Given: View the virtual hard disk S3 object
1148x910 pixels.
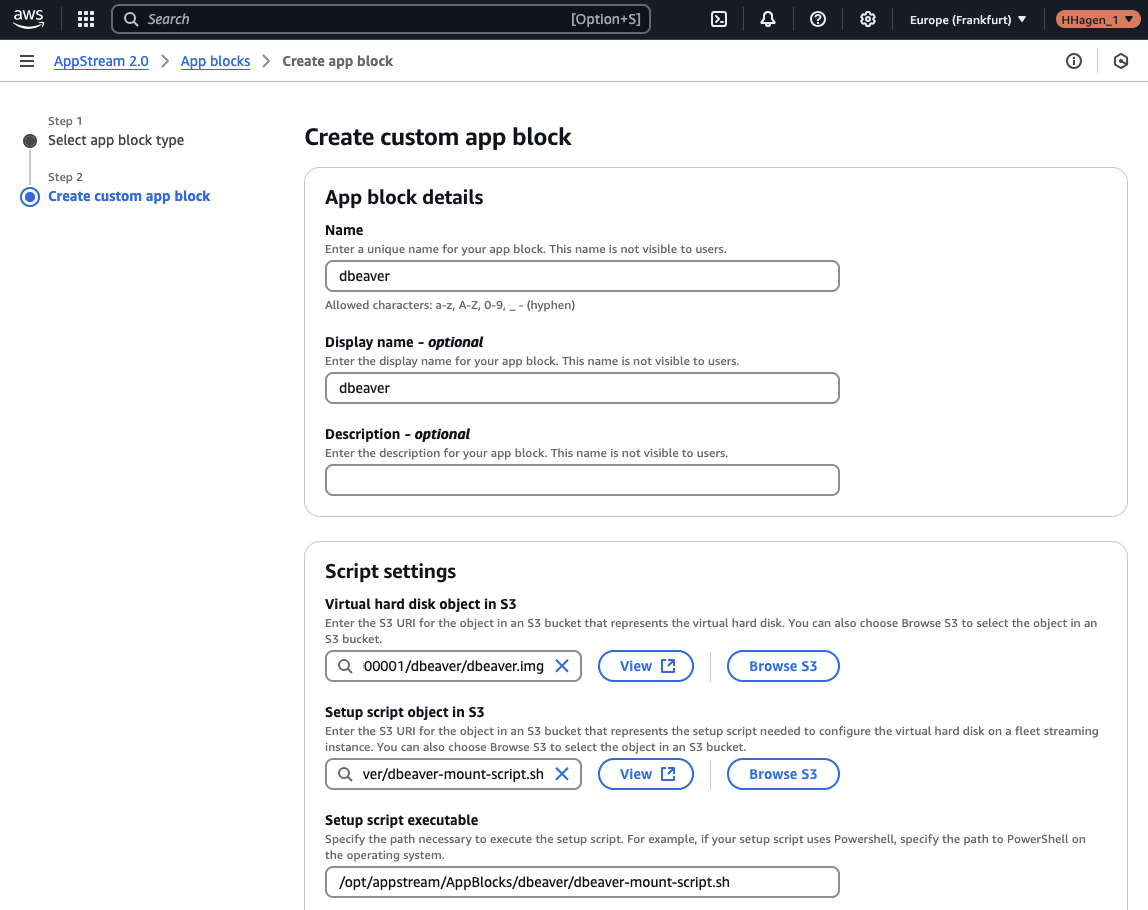Looking at the screenshot, I should pos(645,665).
